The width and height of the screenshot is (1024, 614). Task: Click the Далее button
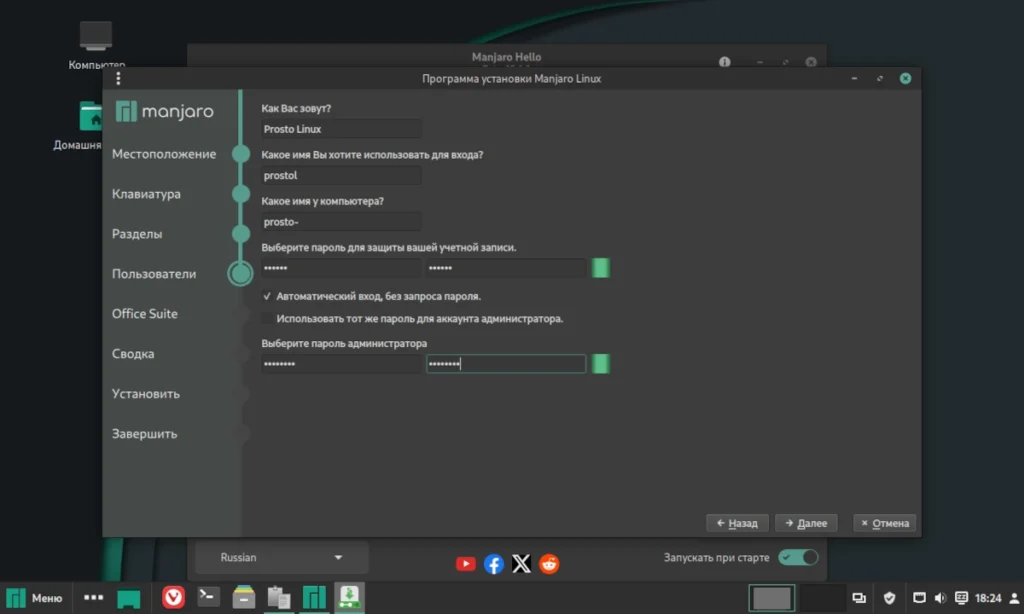806,523
